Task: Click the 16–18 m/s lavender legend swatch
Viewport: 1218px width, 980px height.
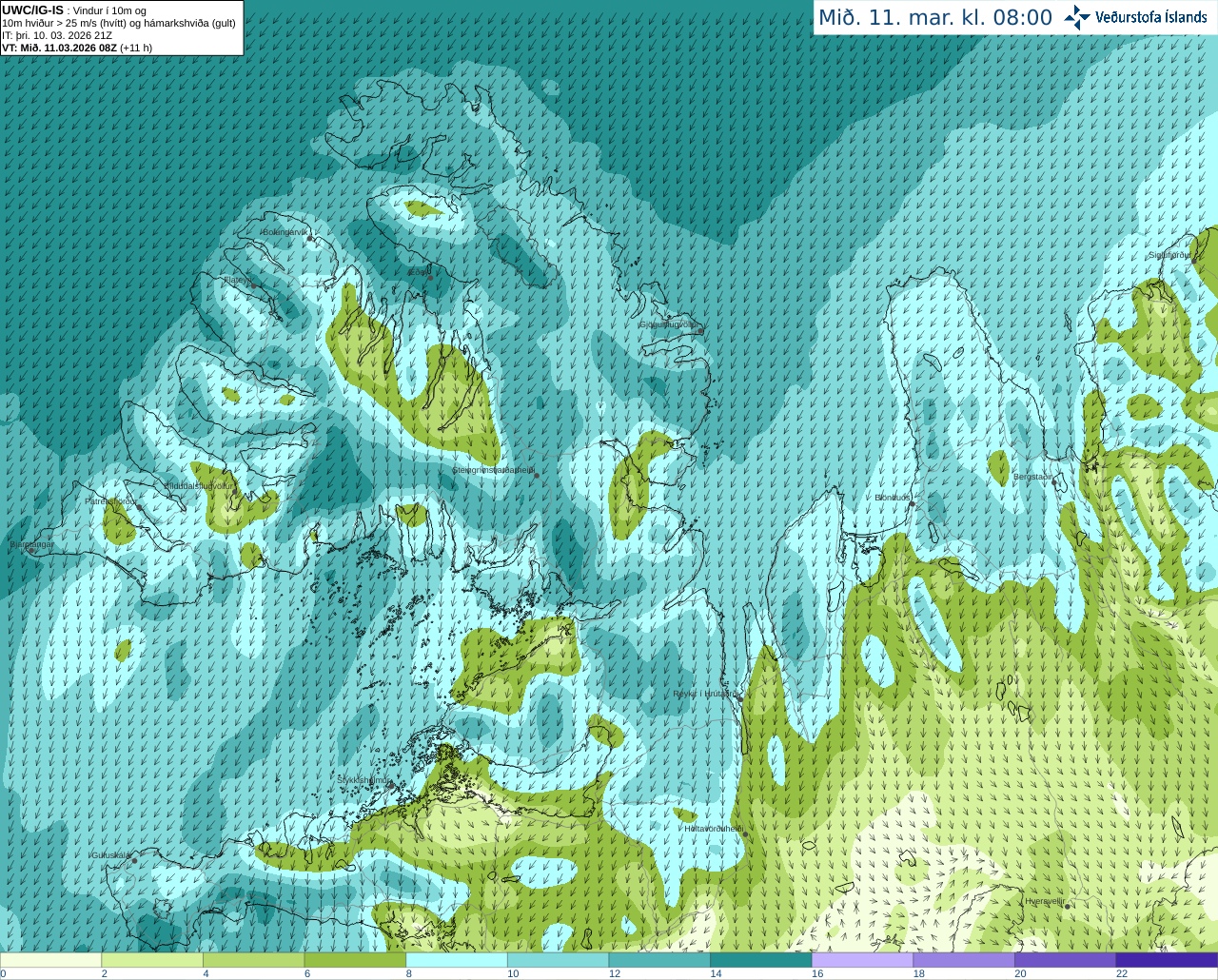Action: point(862,960)
